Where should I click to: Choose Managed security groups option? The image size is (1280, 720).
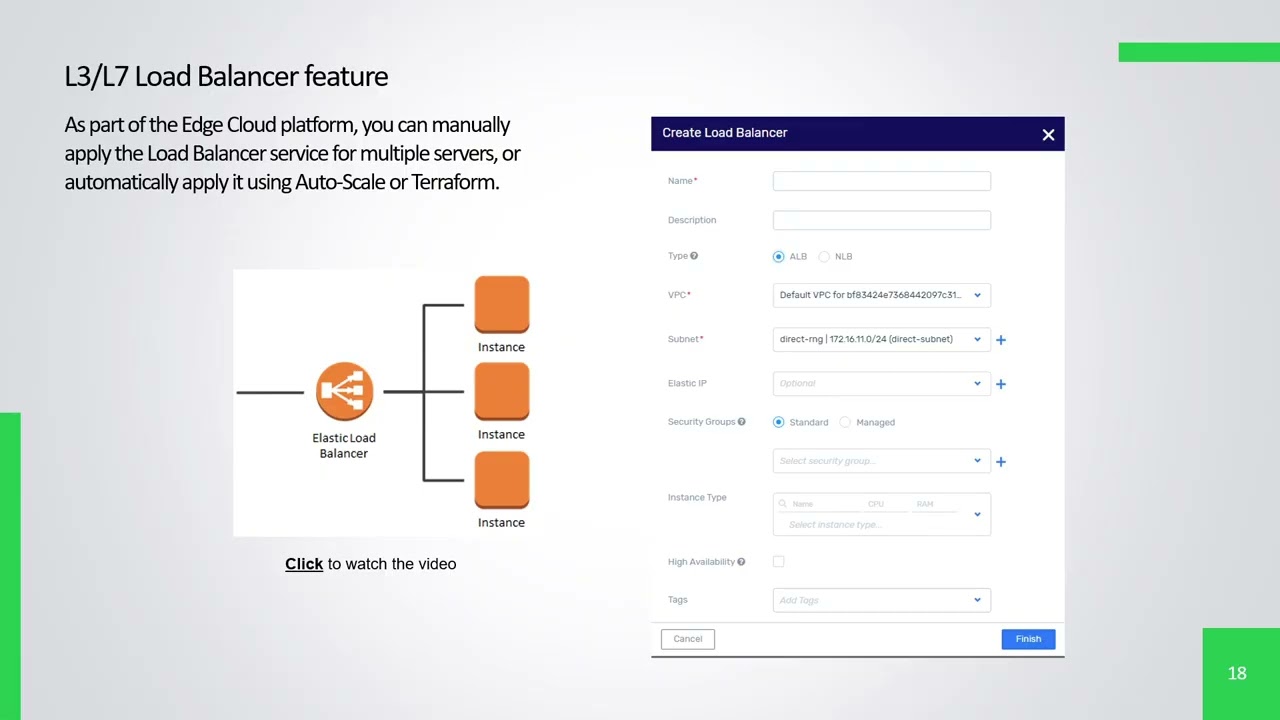[845, 422]
